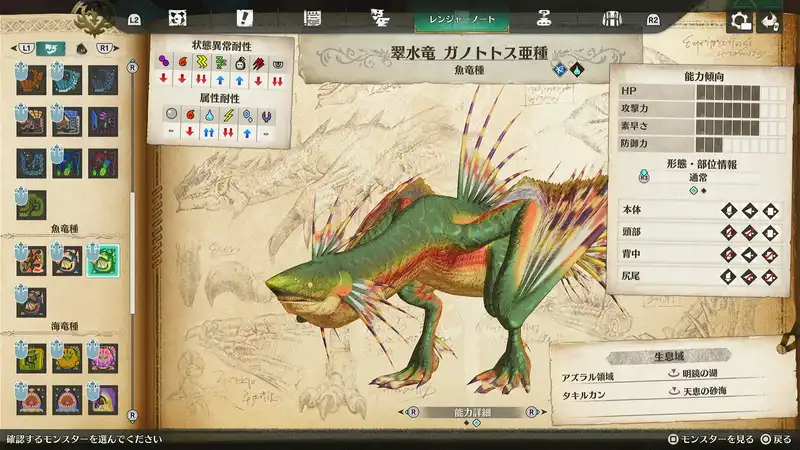Image resolution: width=800 pixels, height=450 pixels.
Task: Select the black second form page dot
Action: point(704,191)
